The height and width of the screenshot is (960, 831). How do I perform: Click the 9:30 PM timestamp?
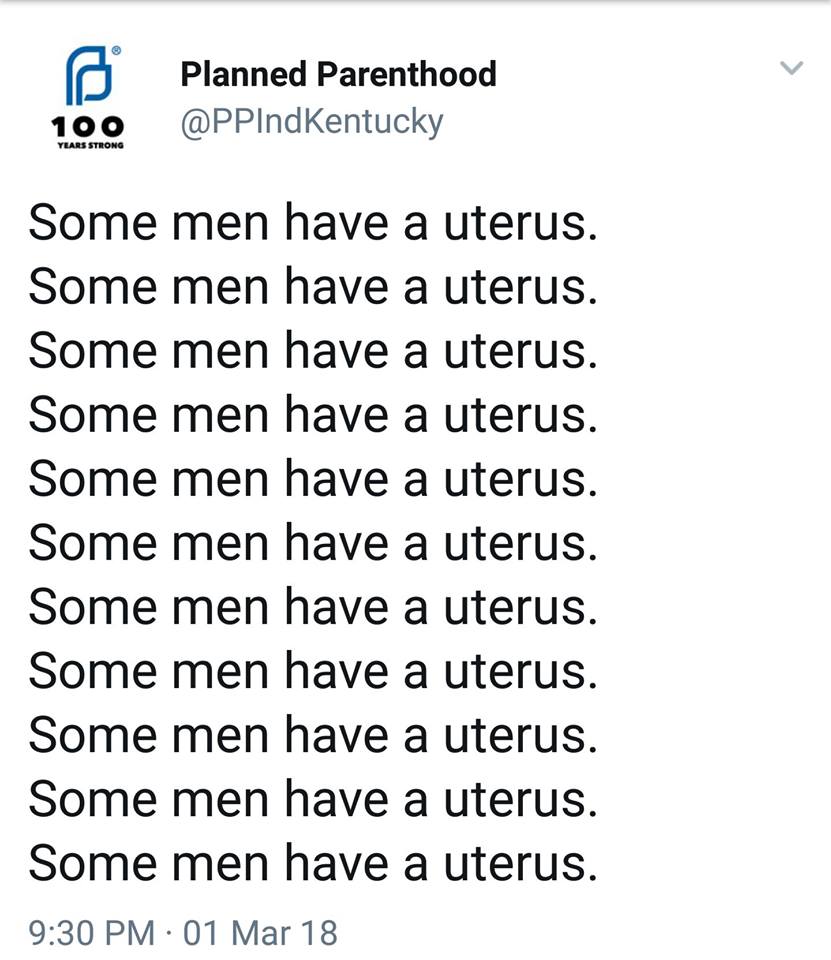click(x=92, y=933)
